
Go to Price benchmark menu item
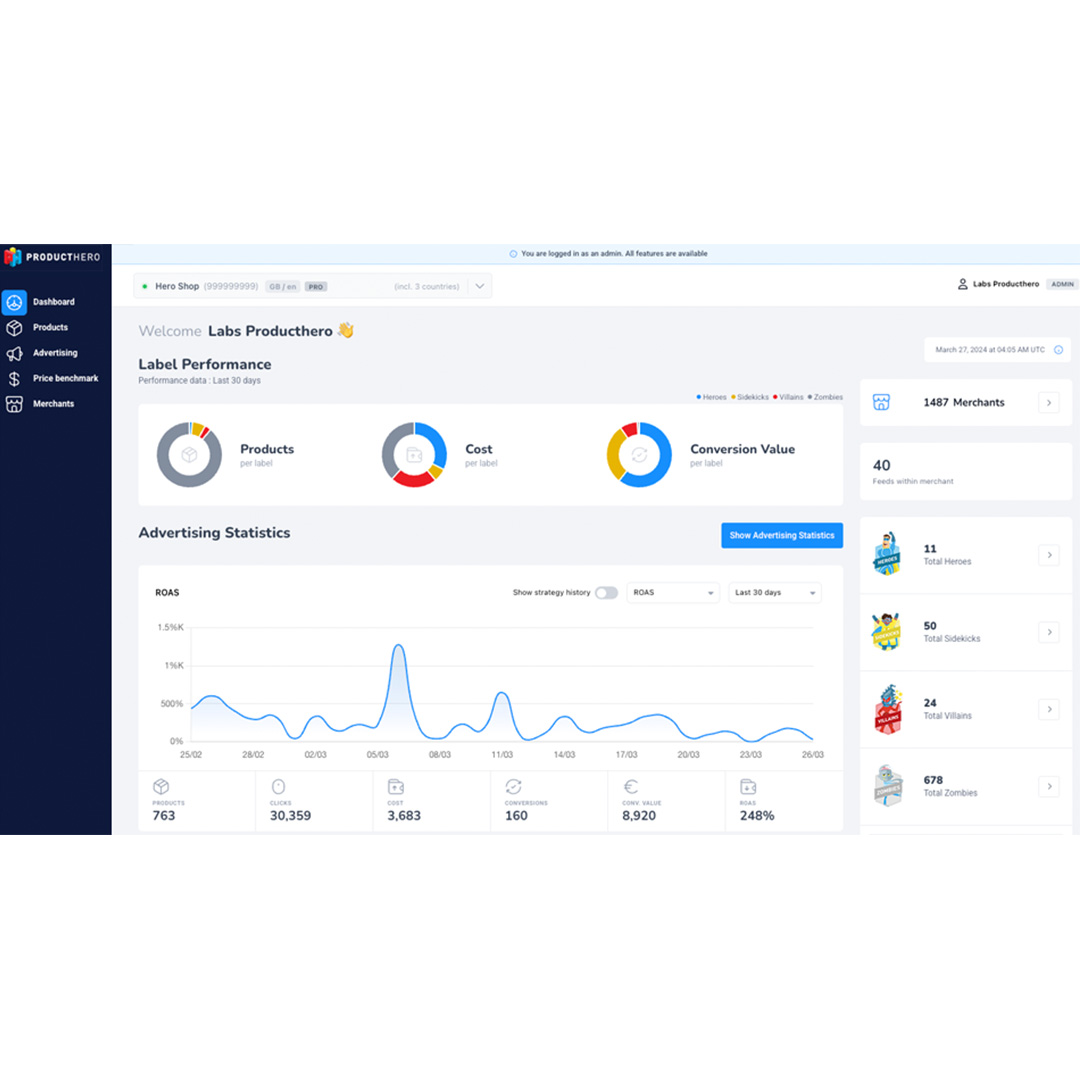coord(65,379)
